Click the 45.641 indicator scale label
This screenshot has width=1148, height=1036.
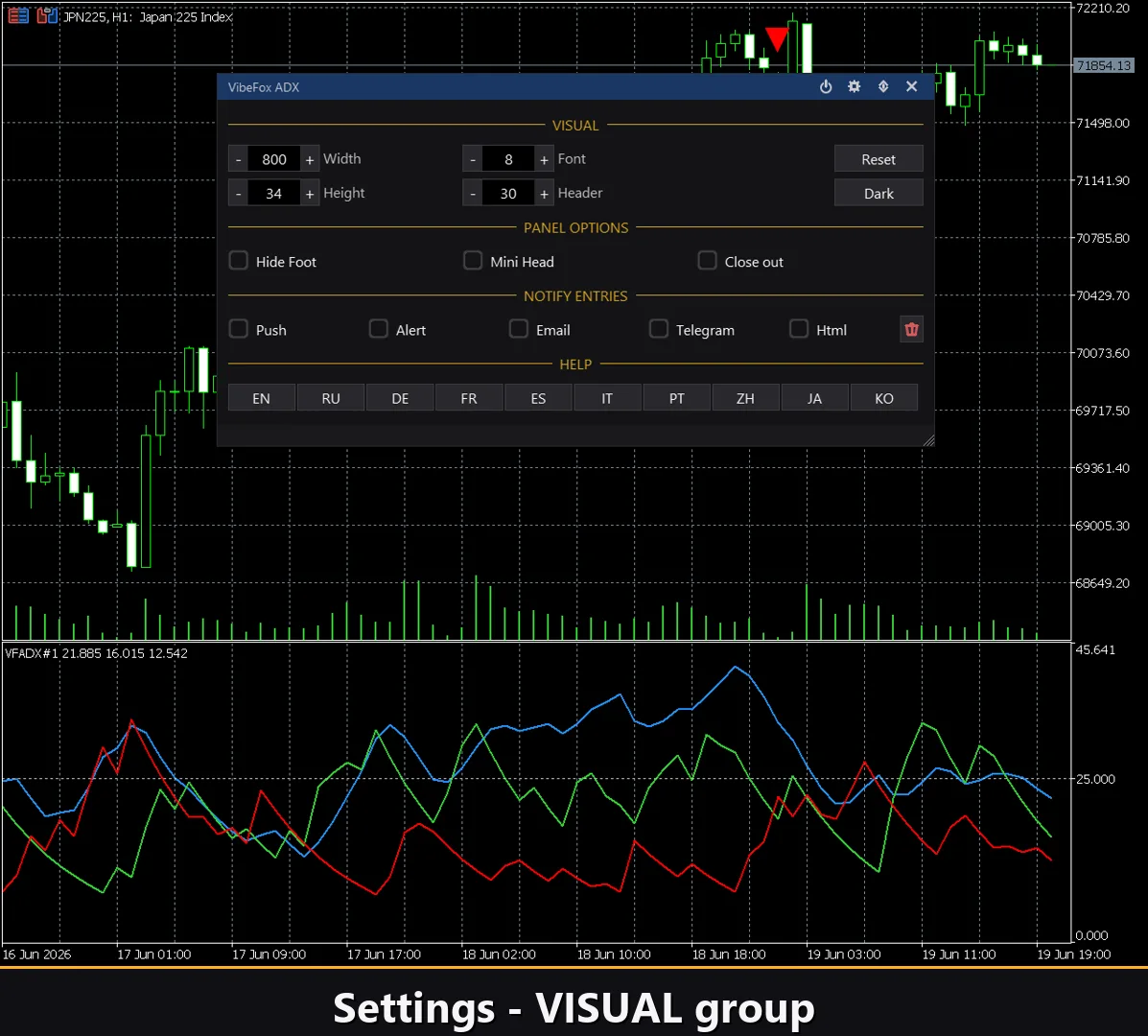click(1095, 649)
